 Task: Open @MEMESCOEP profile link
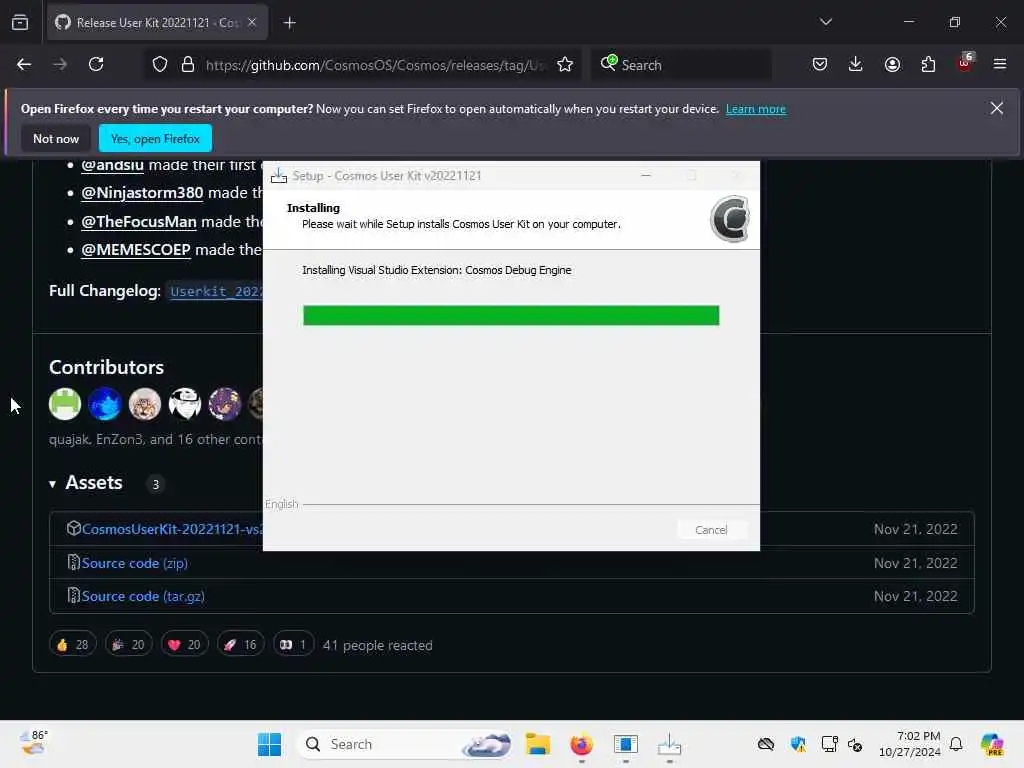point(135,249)
